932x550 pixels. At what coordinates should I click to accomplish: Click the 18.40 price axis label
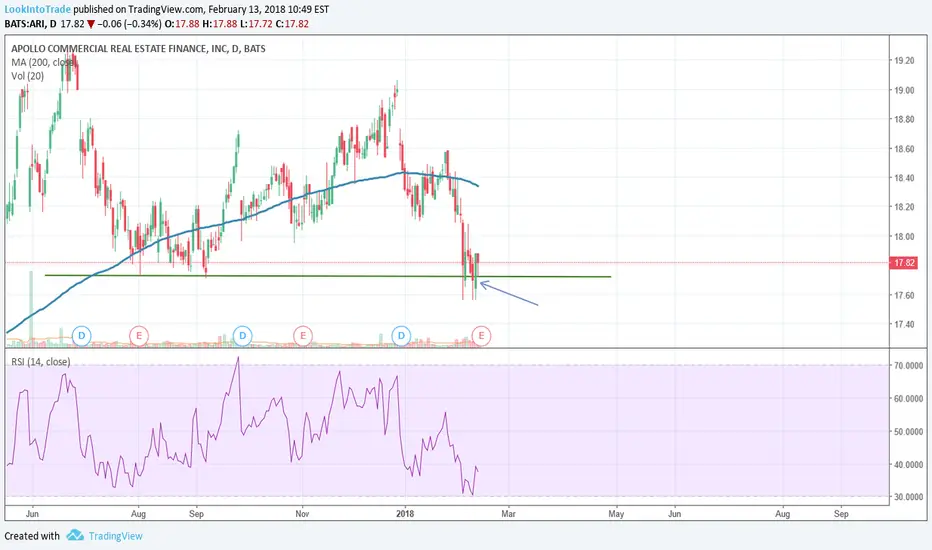pos(904,178)
